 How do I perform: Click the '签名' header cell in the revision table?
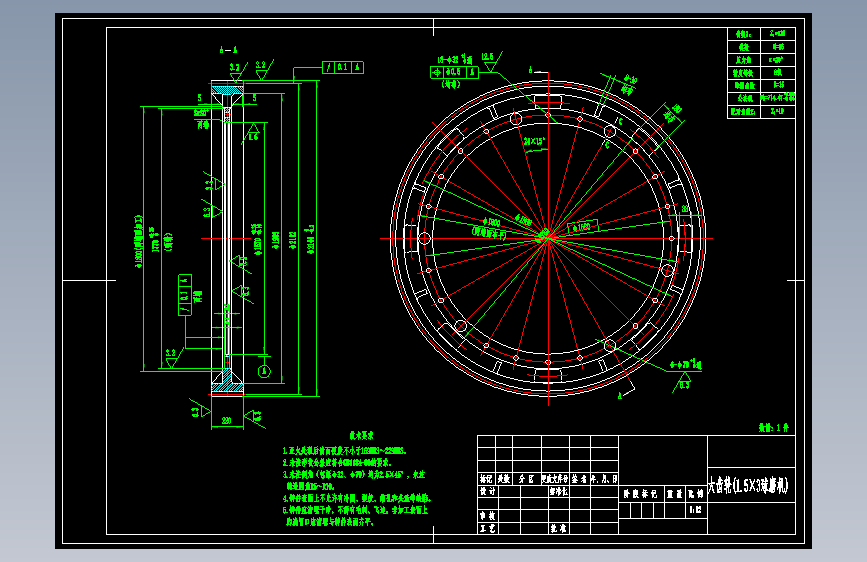pos(578,479)
